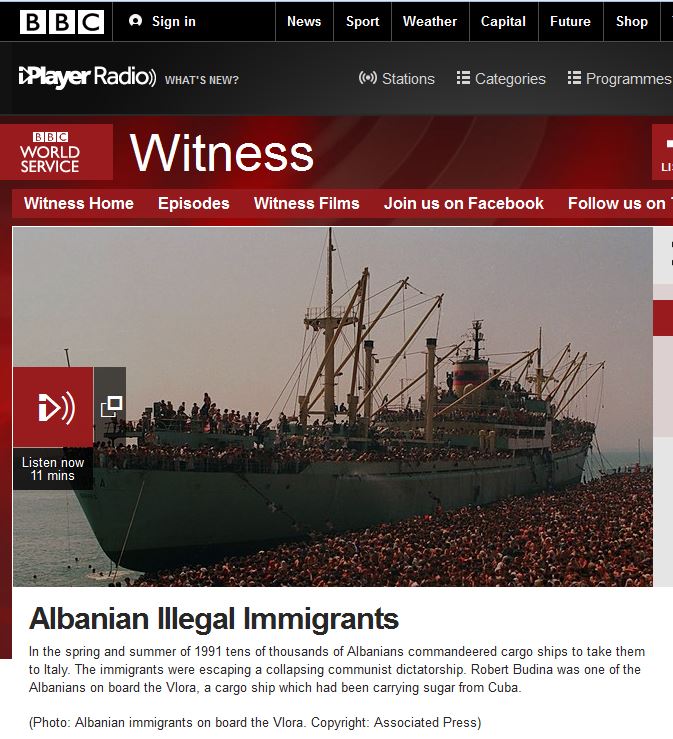Visit the BBC Shop link
673x739 pixels.
(x=632, y=21)
